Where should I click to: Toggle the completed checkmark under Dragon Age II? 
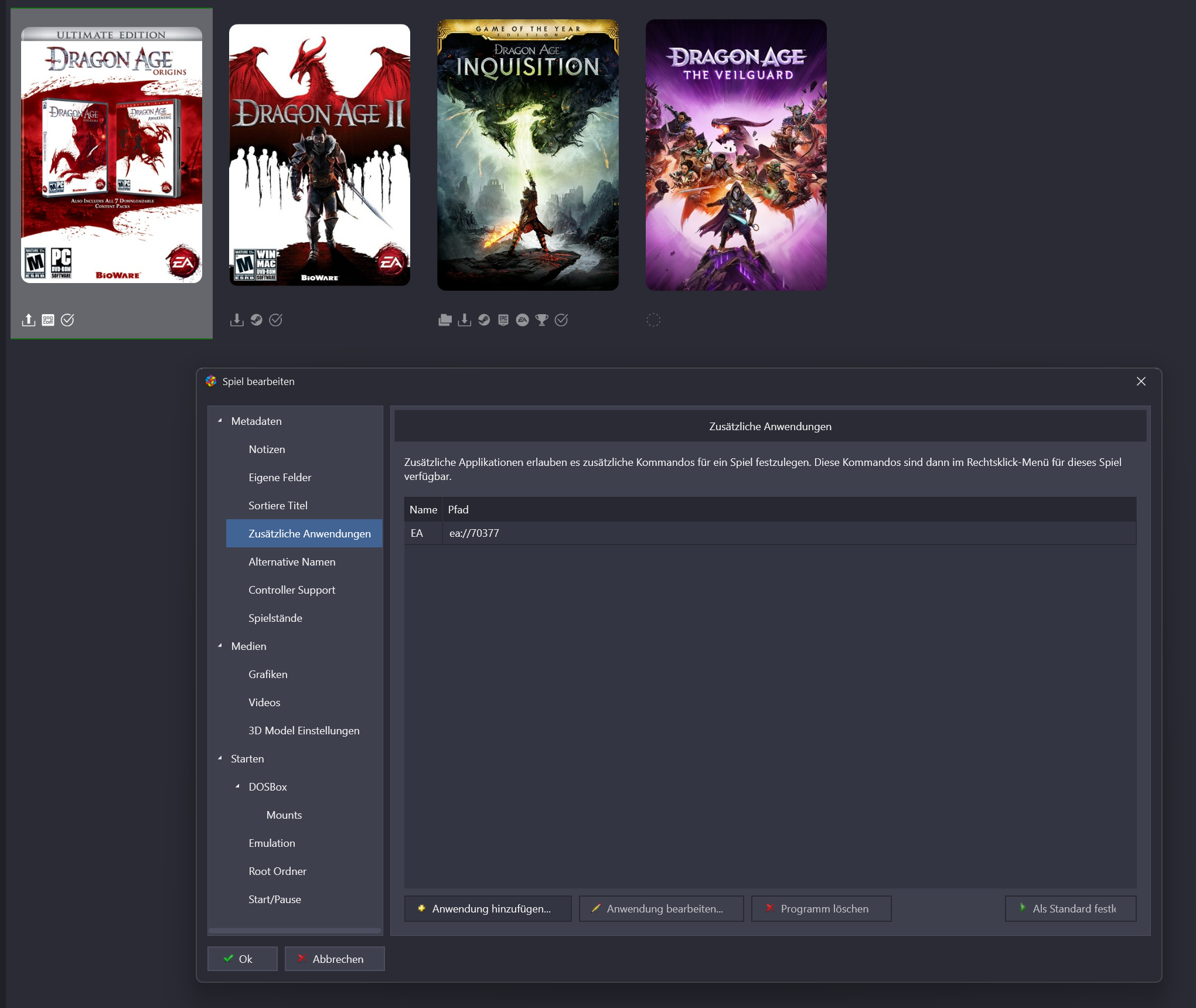[x=275, y=320]
